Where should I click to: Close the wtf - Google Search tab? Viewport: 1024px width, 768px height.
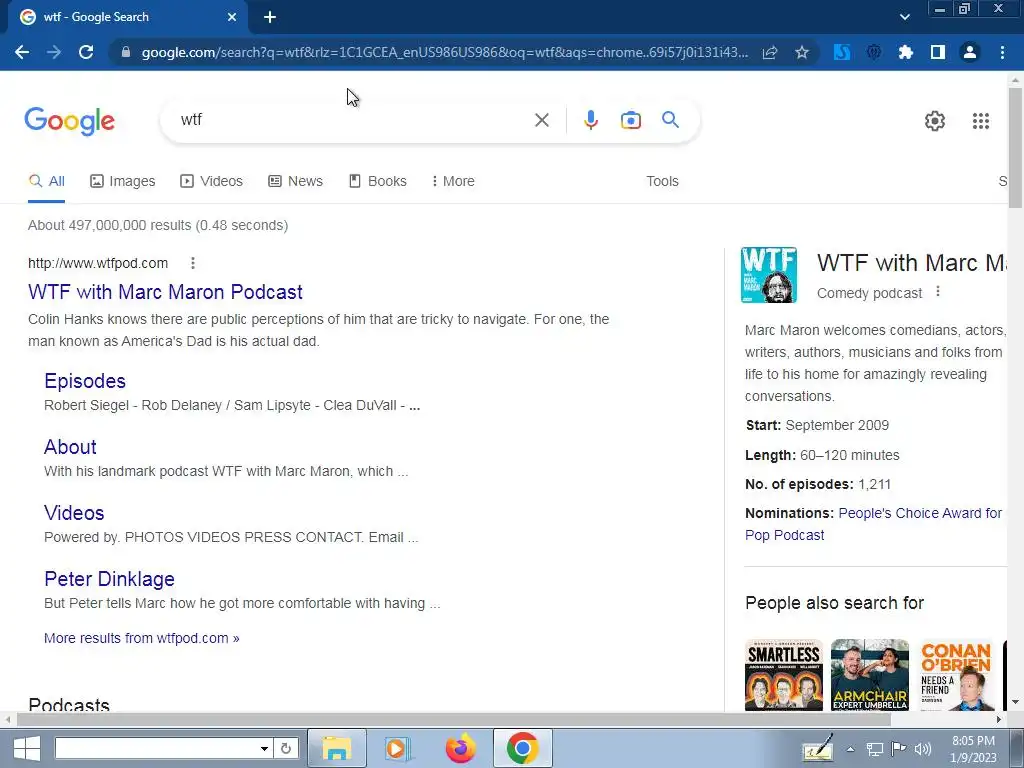click(x=232, y=17)
